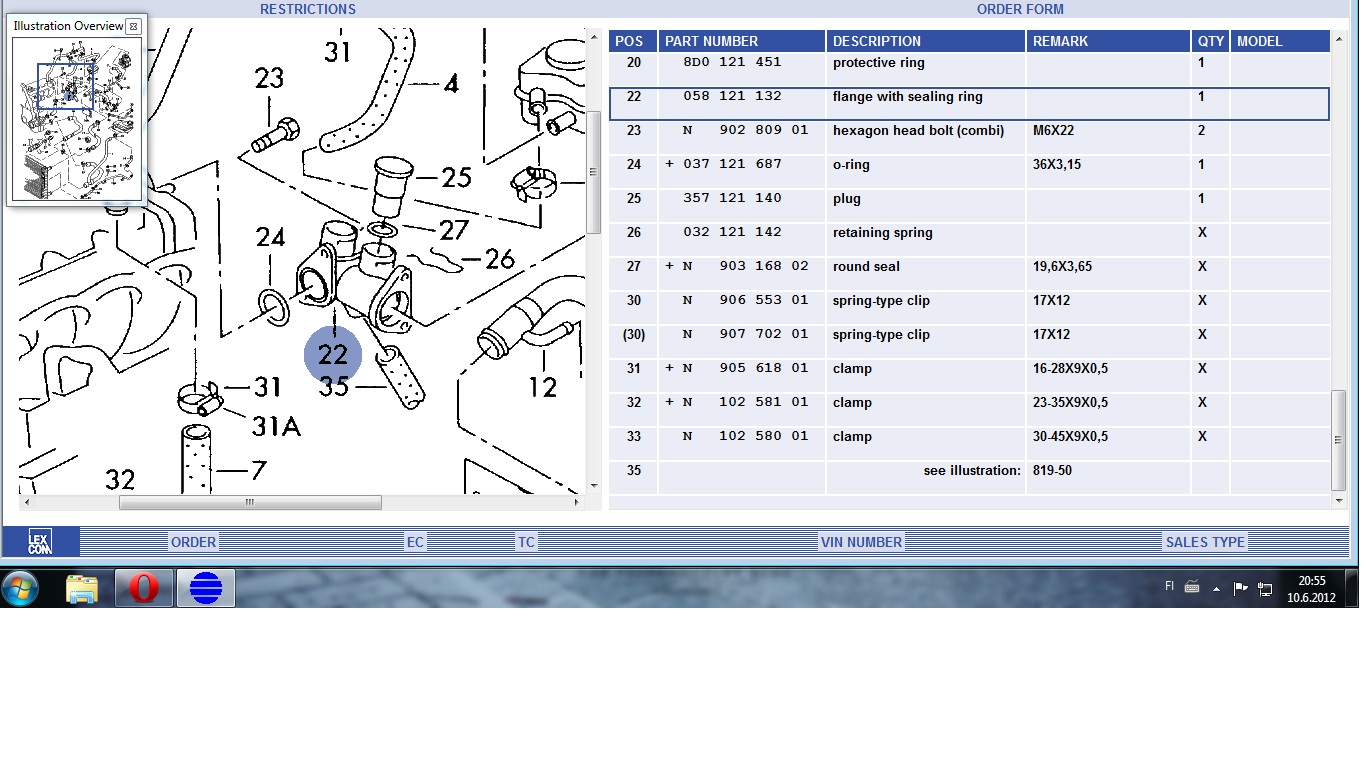
Task: Click the Action Center flag tray icon
Action: pyautogui.click(x=1240, y=588)
